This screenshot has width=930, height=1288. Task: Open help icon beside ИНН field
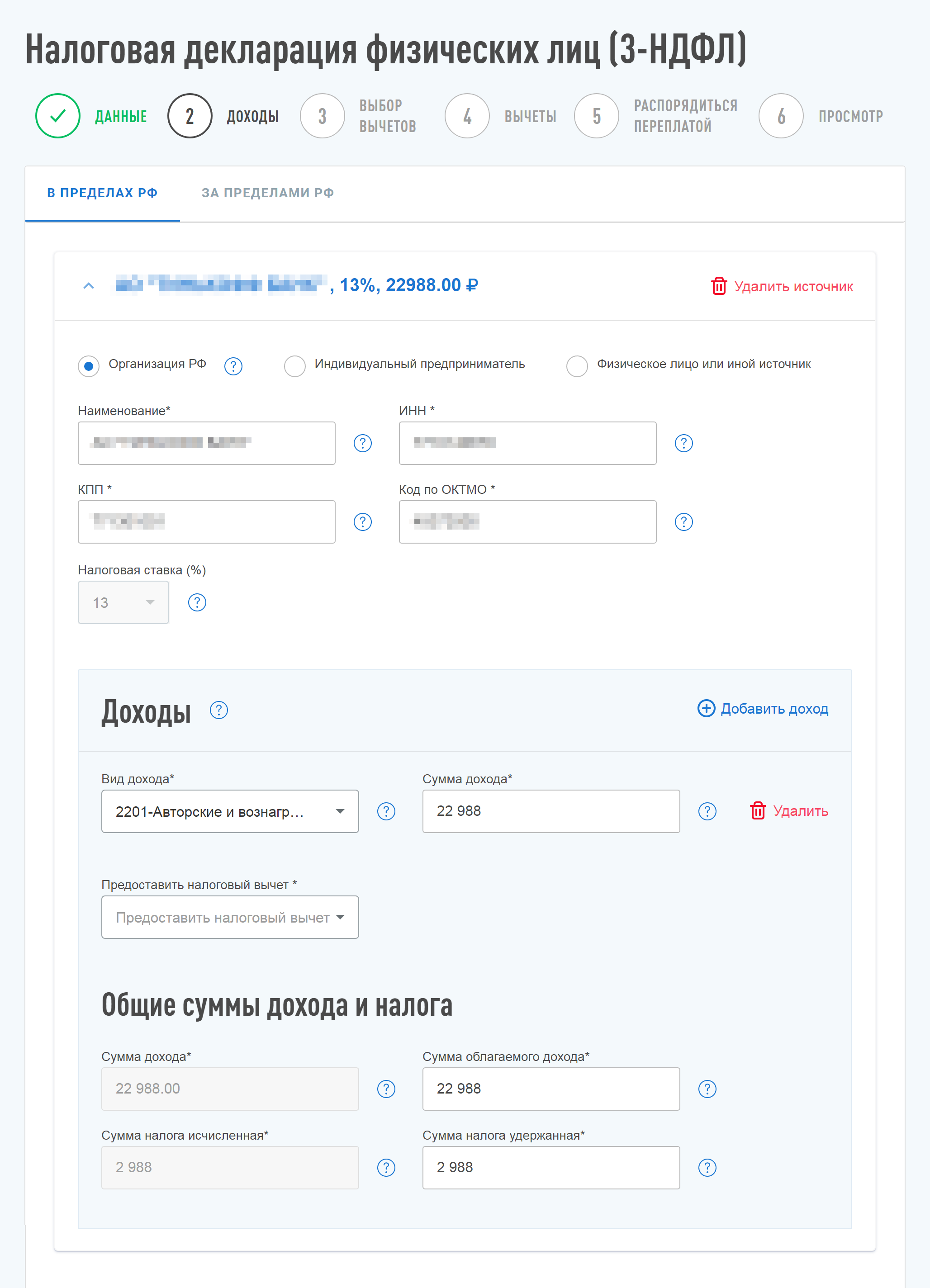tap(683, 443)
